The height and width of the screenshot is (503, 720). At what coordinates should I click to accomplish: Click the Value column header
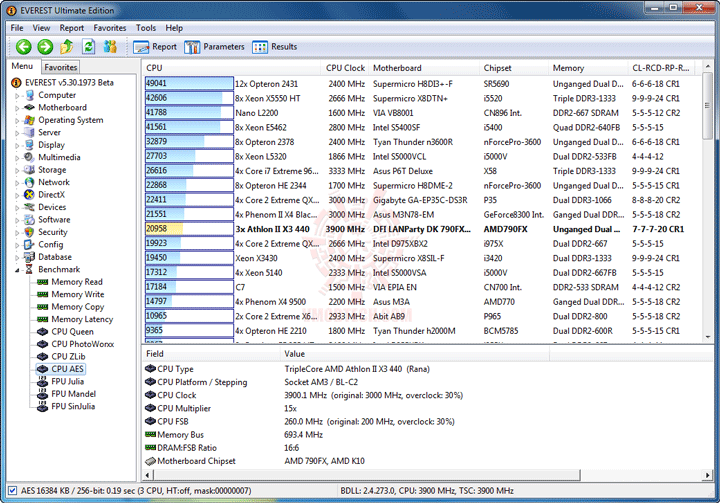click(415, 354)
